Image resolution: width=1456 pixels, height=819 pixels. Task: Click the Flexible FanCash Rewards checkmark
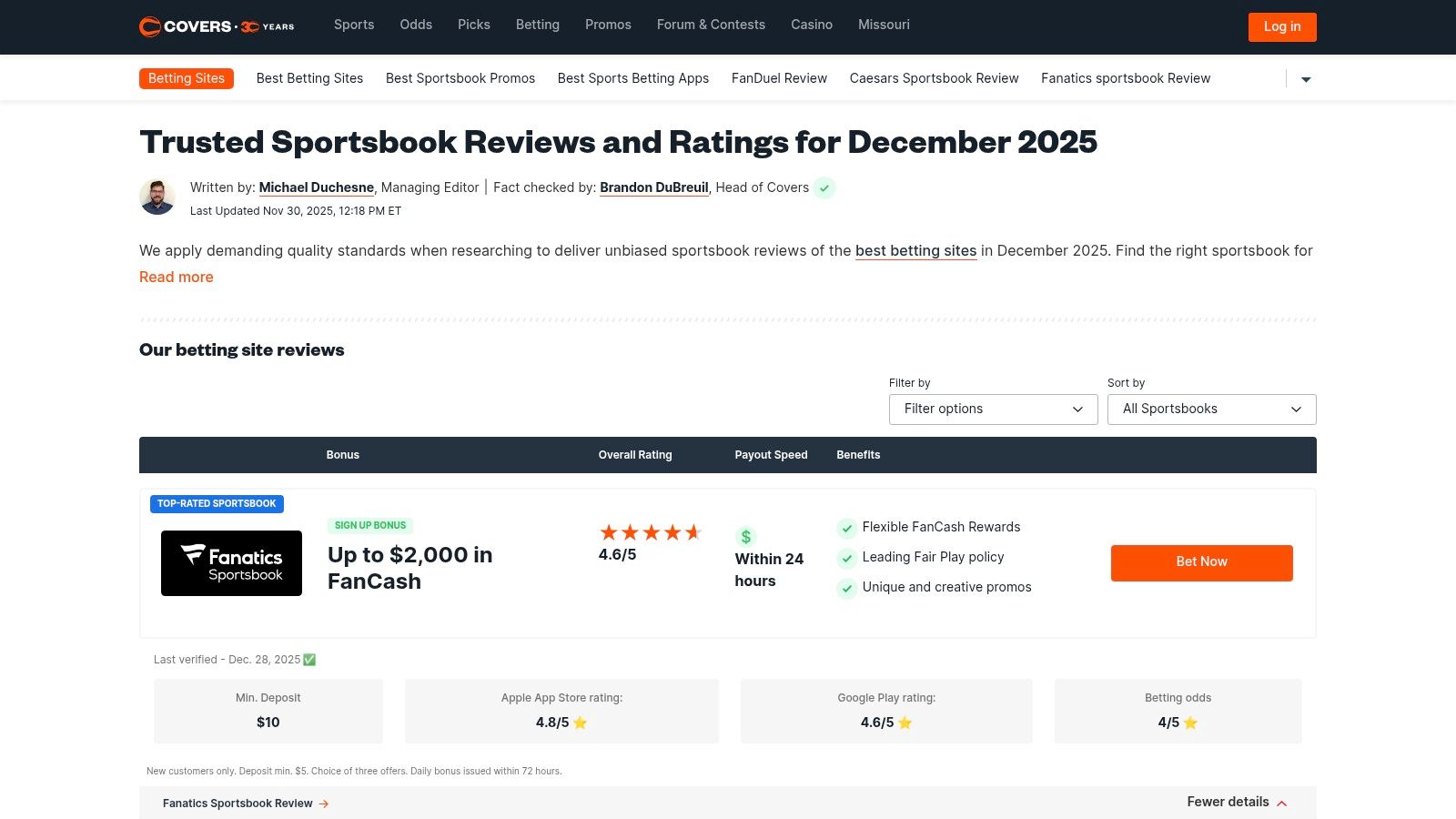tap(846, 528)
